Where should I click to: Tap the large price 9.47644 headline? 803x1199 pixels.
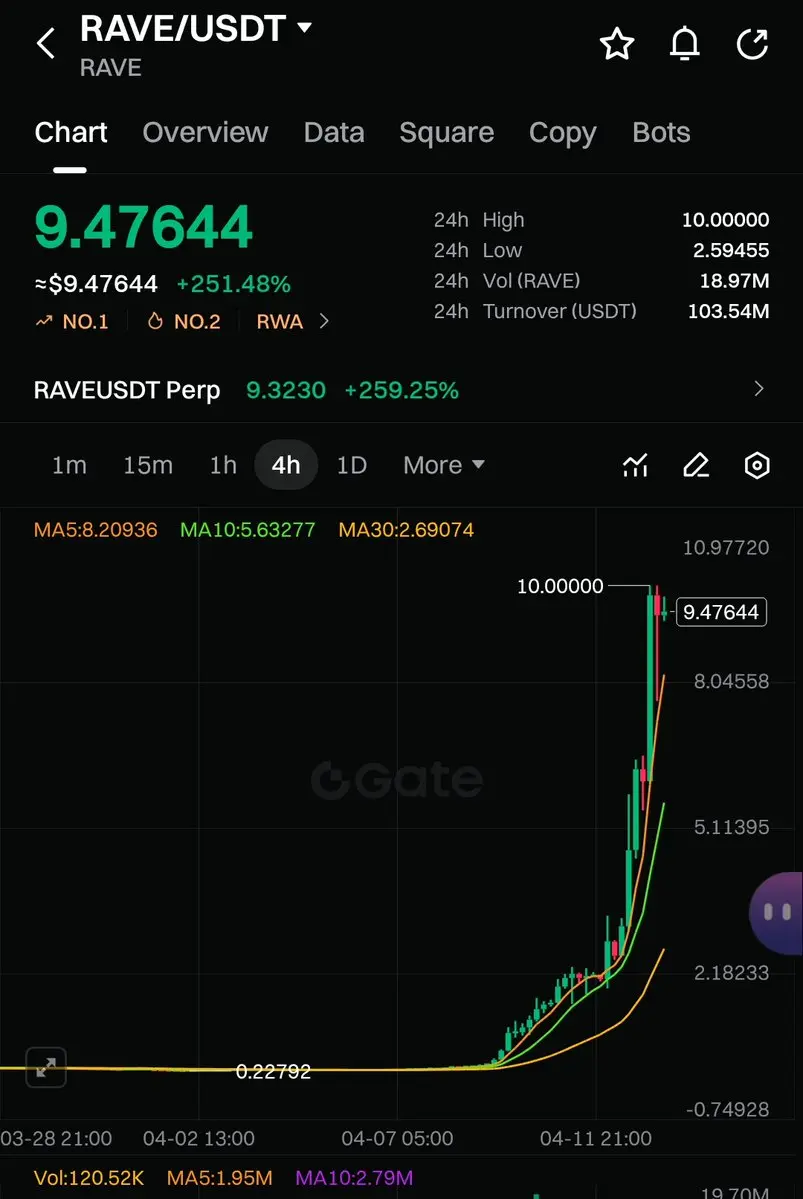point(144,227)
